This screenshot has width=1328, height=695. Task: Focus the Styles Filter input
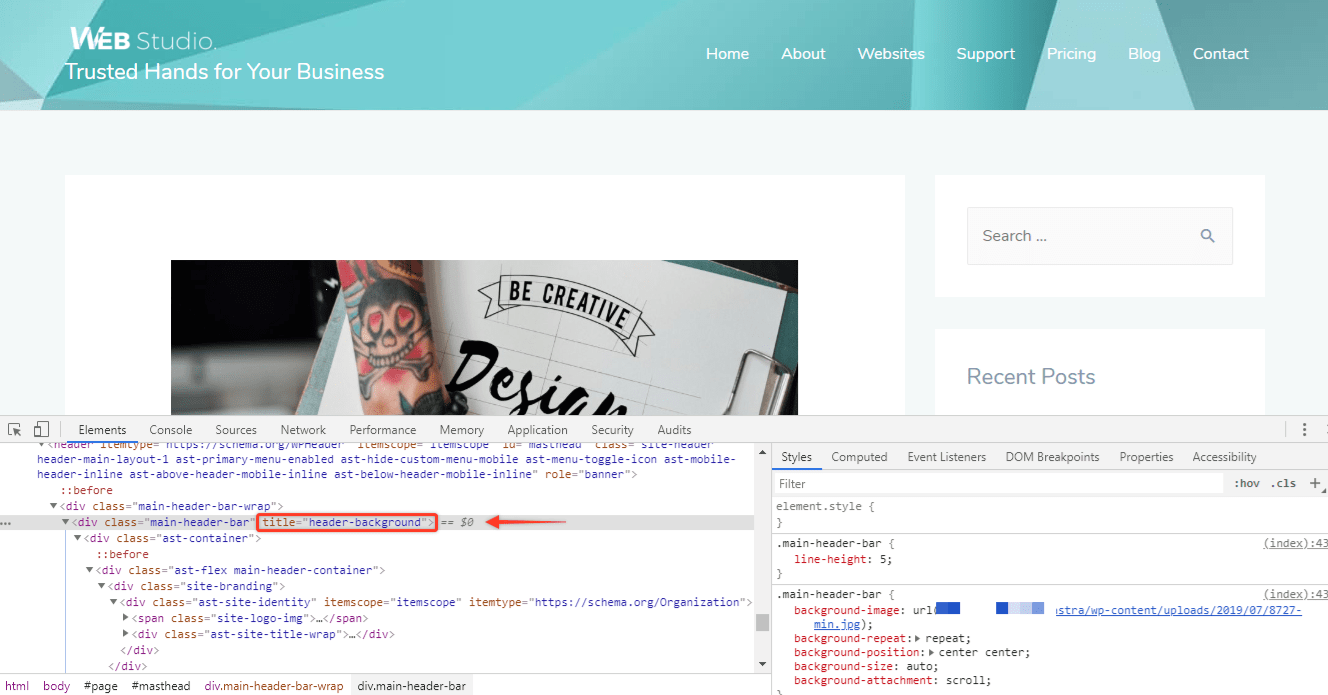1000,483
